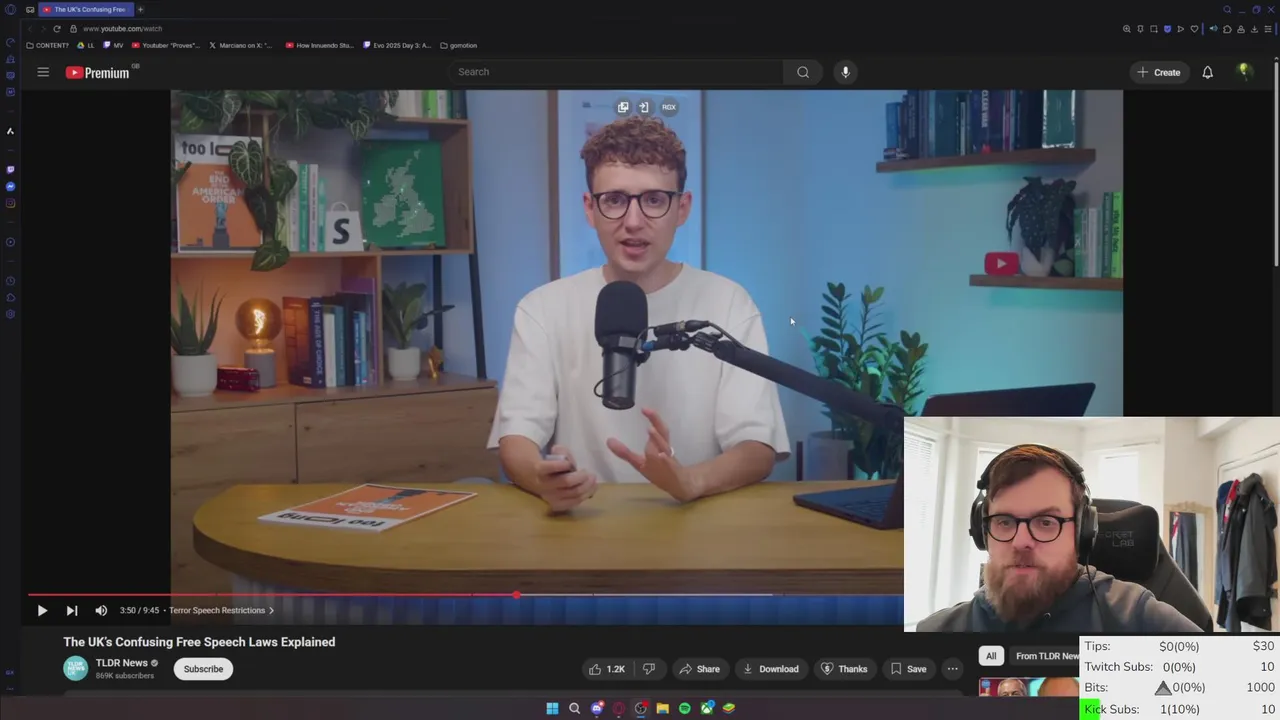Switch to The UK's Confusing Free tab
Image resolution: width=1280 pixels, height=720 pixels.
(85, 9)
